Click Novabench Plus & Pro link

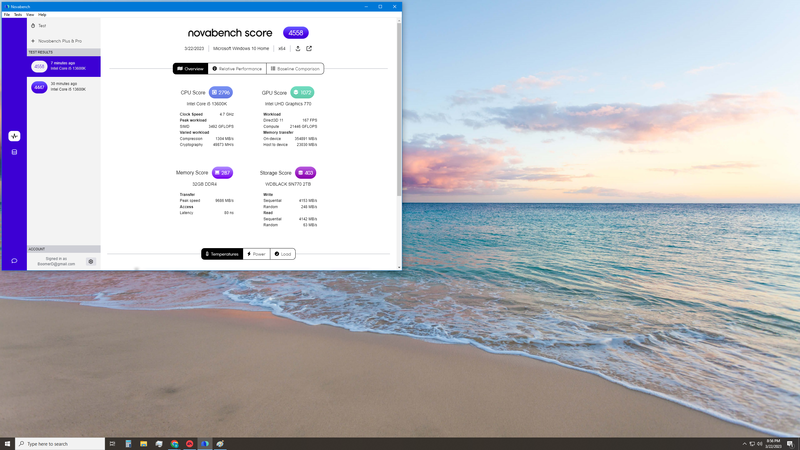point(60,41)
